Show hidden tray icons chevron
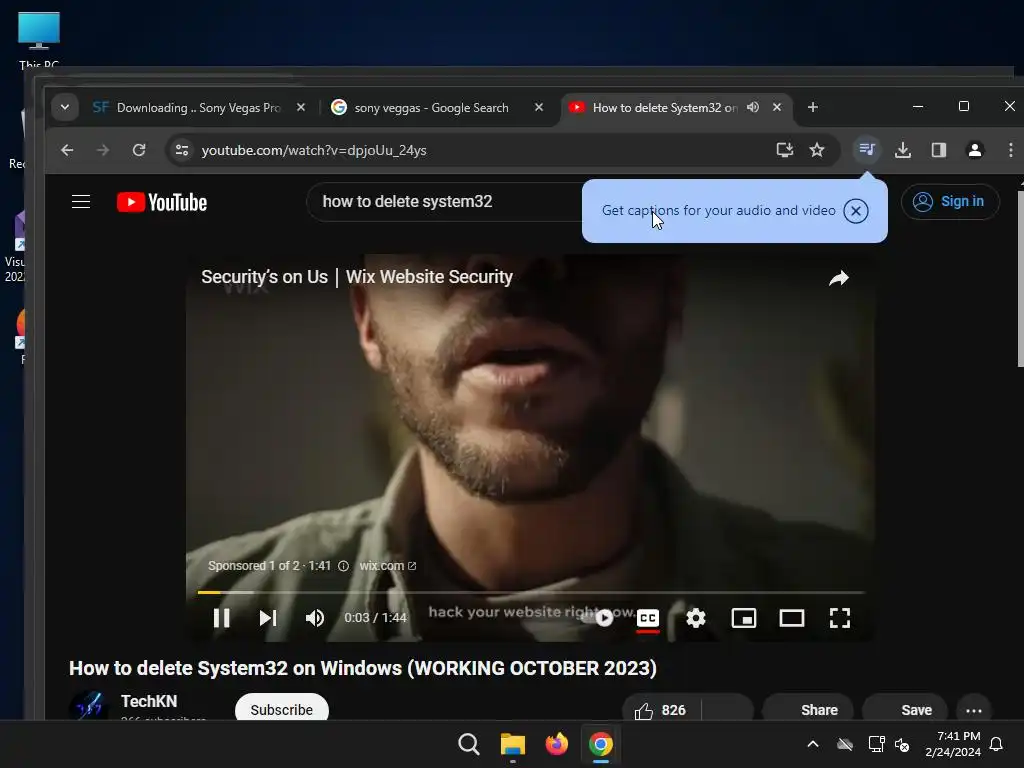 click(x=813, y=744)
